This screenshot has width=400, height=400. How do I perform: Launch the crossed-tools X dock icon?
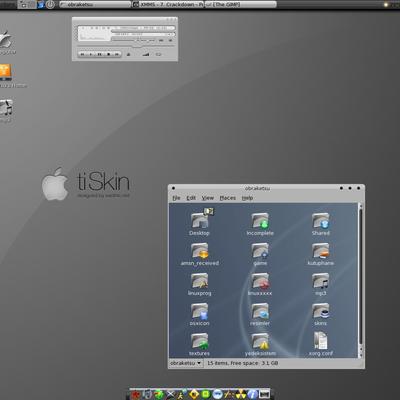(x=171, y=395)
